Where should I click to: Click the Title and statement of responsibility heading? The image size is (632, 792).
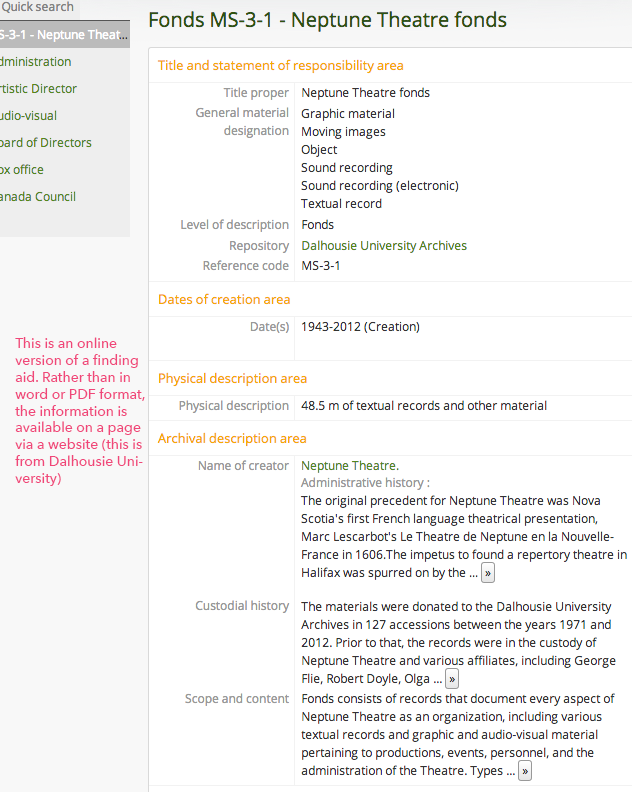(280, 66)
